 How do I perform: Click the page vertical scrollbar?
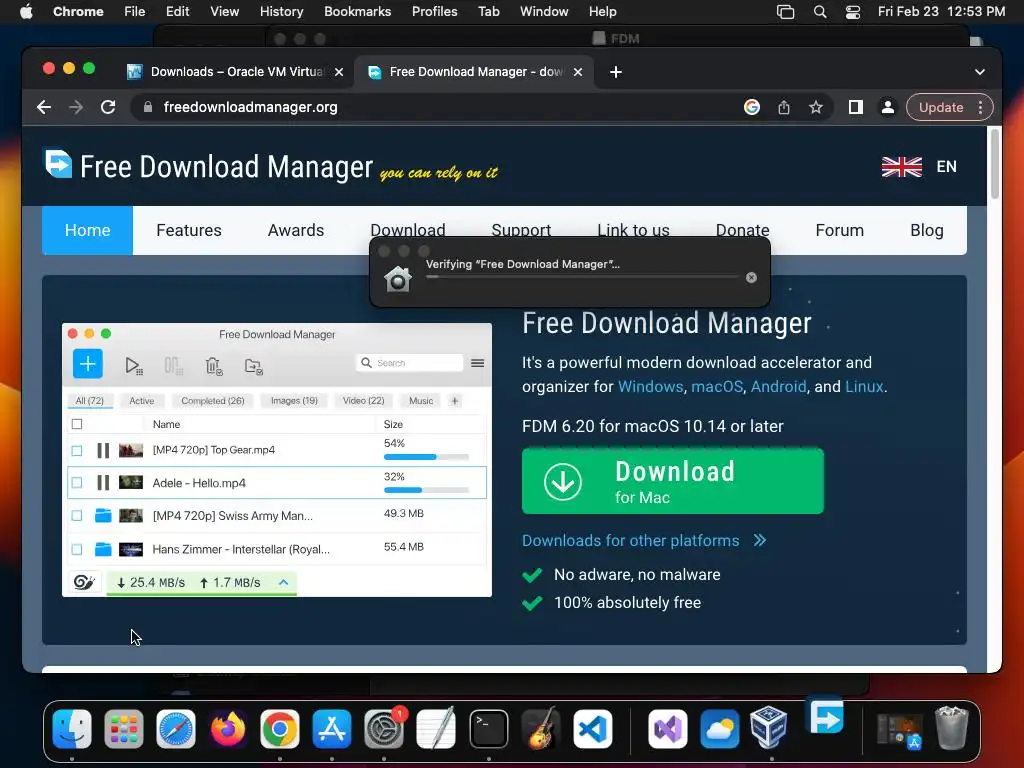click(x=995, y=163)
